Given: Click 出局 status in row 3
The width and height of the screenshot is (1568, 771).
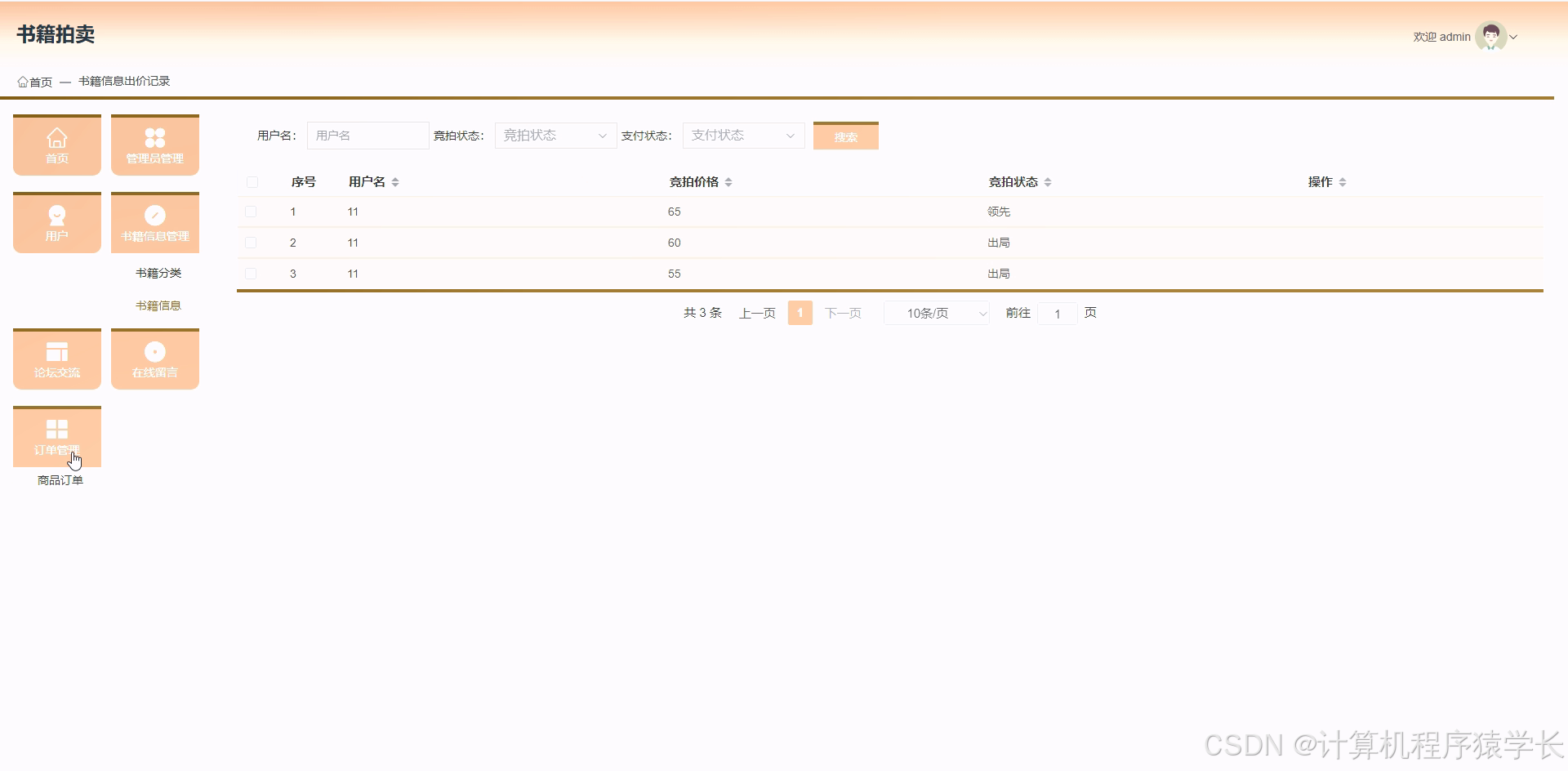Looking at the screenshot, I should click(999, 274).
